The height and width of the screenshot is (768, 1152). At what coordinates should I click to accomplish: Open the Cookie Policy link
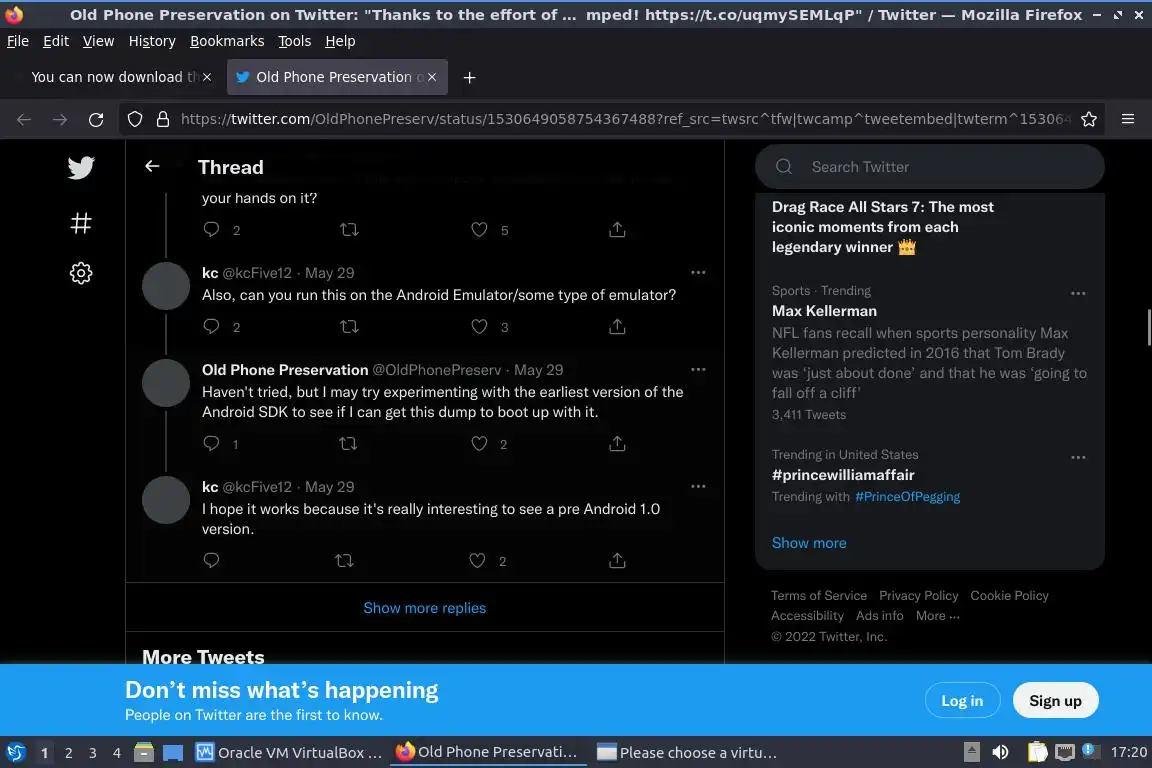pos(1009,595)
